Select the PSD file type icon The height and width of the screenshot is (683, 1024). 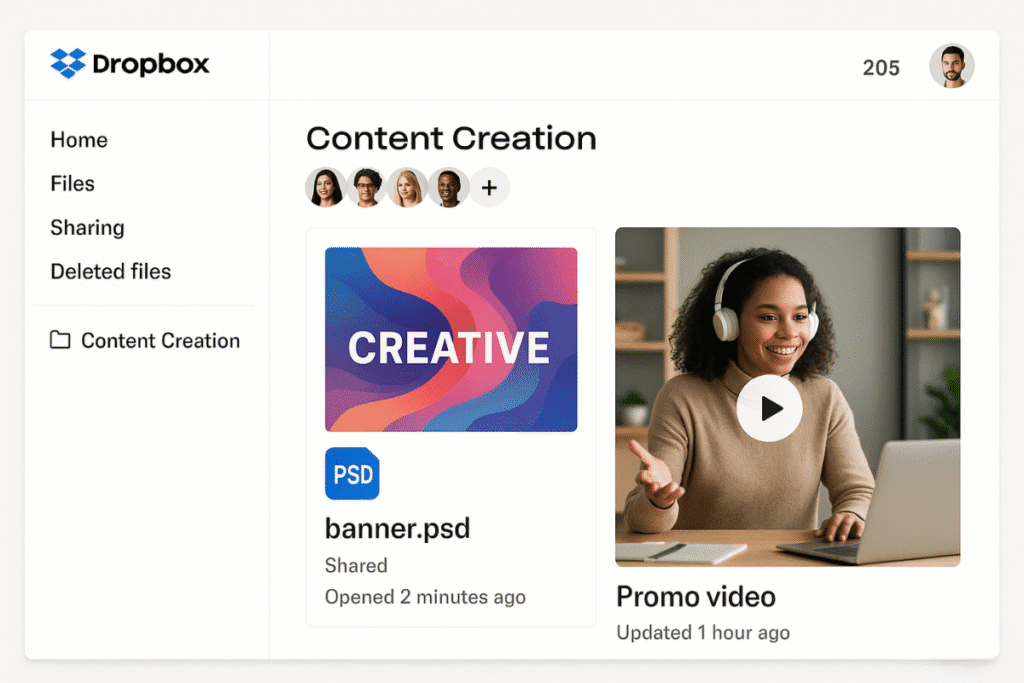351,473
